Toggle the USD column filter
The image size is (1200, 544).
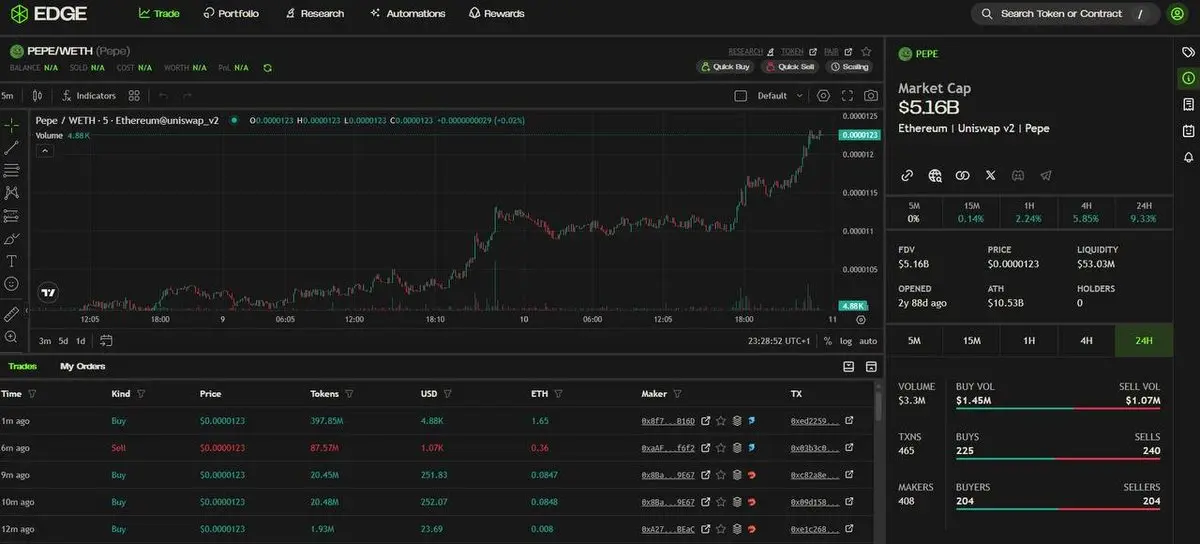[x=447, y=394]
